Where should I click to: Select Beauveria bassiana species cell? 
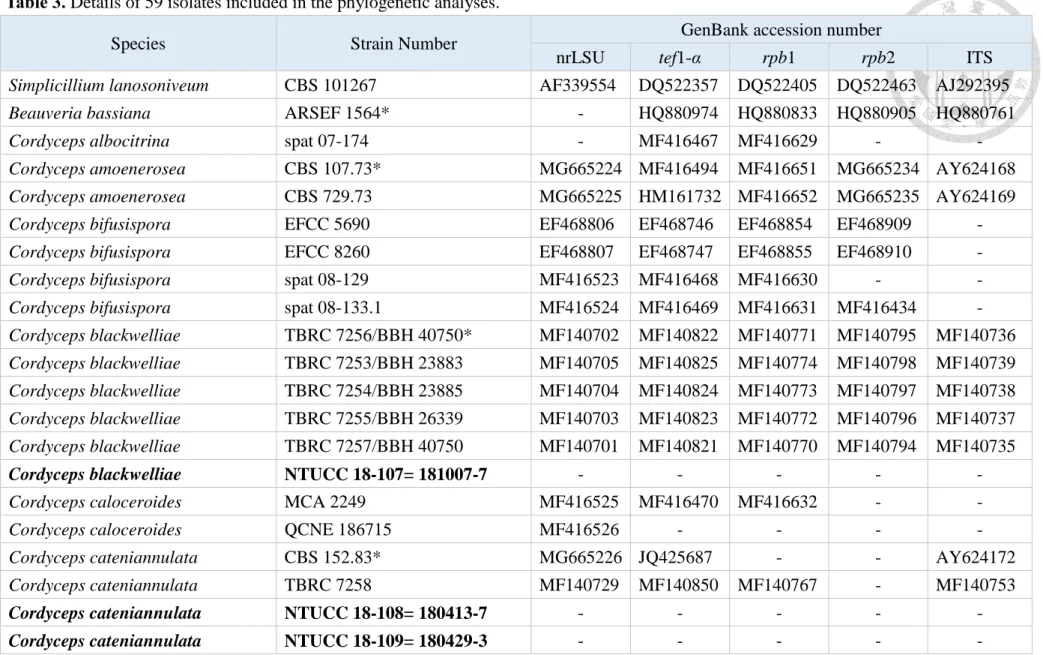pos(79,114)
